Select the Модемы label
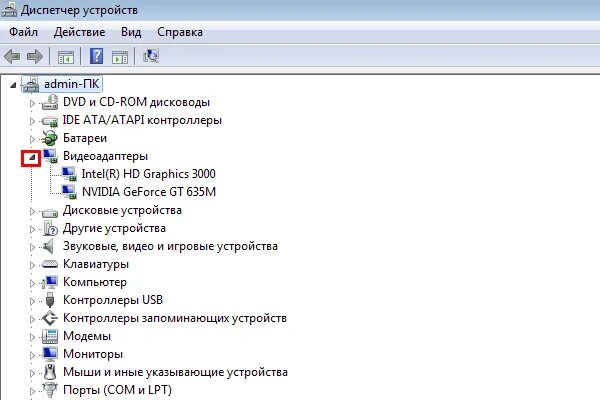 [x=87, y=336]
